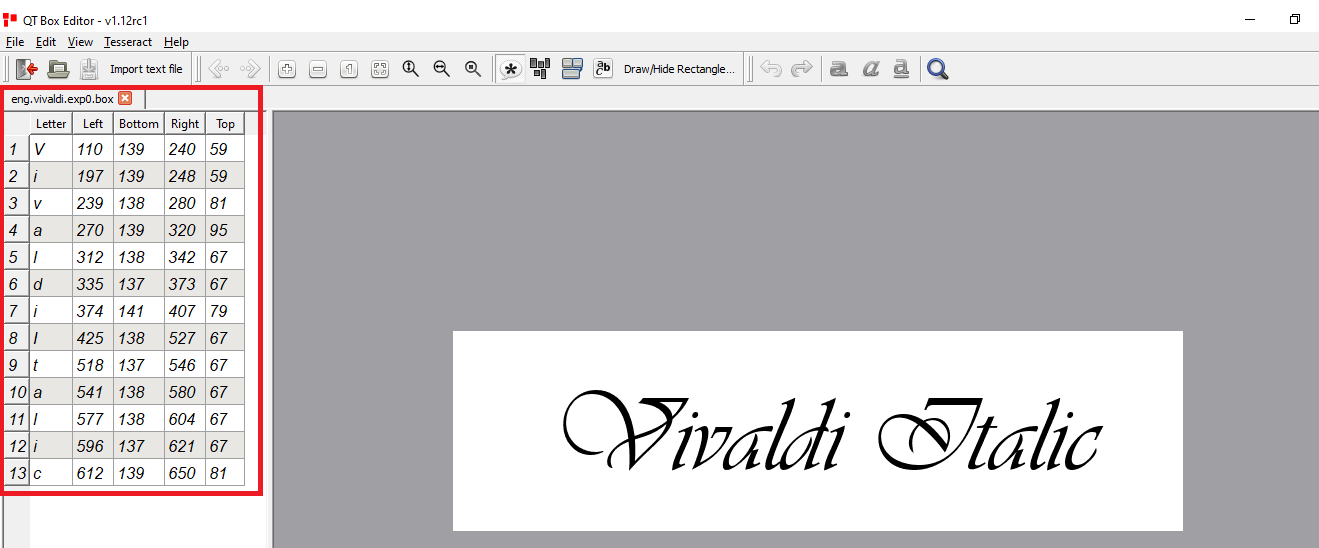1319x548 pixels.
Task: Click the undo arrow icon
Action: [771, 69]
